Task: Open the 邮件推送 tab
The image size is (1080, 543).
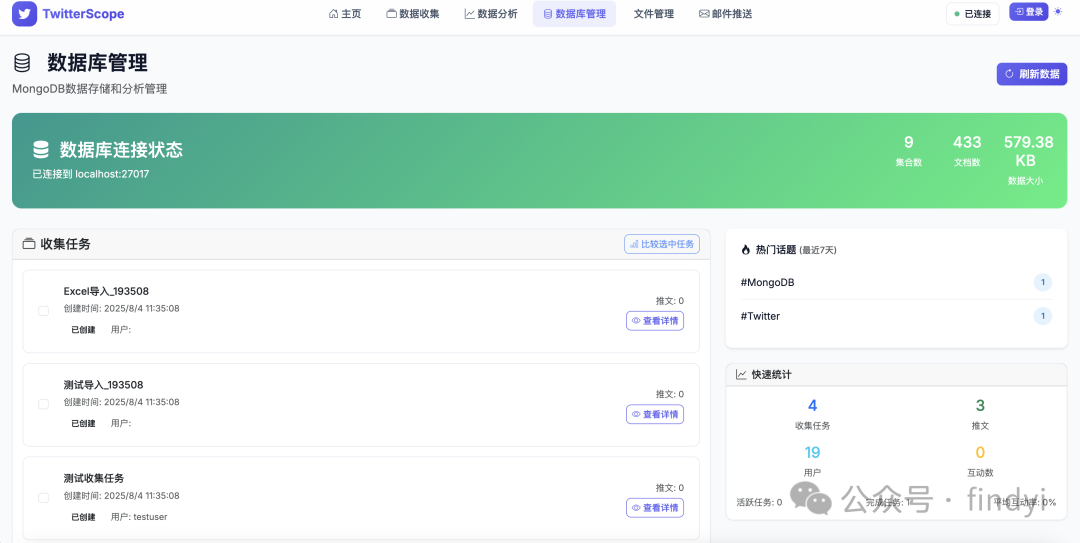Action: [725, 14]
